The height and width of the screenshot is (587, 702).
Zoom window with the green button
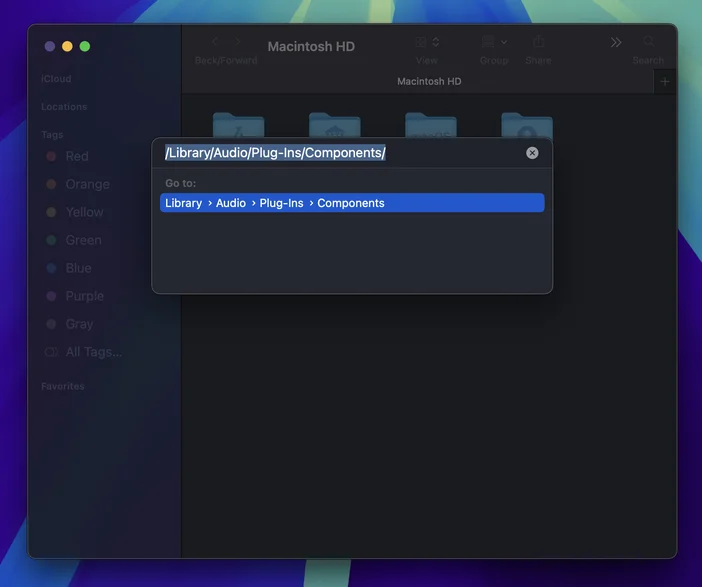85,47
